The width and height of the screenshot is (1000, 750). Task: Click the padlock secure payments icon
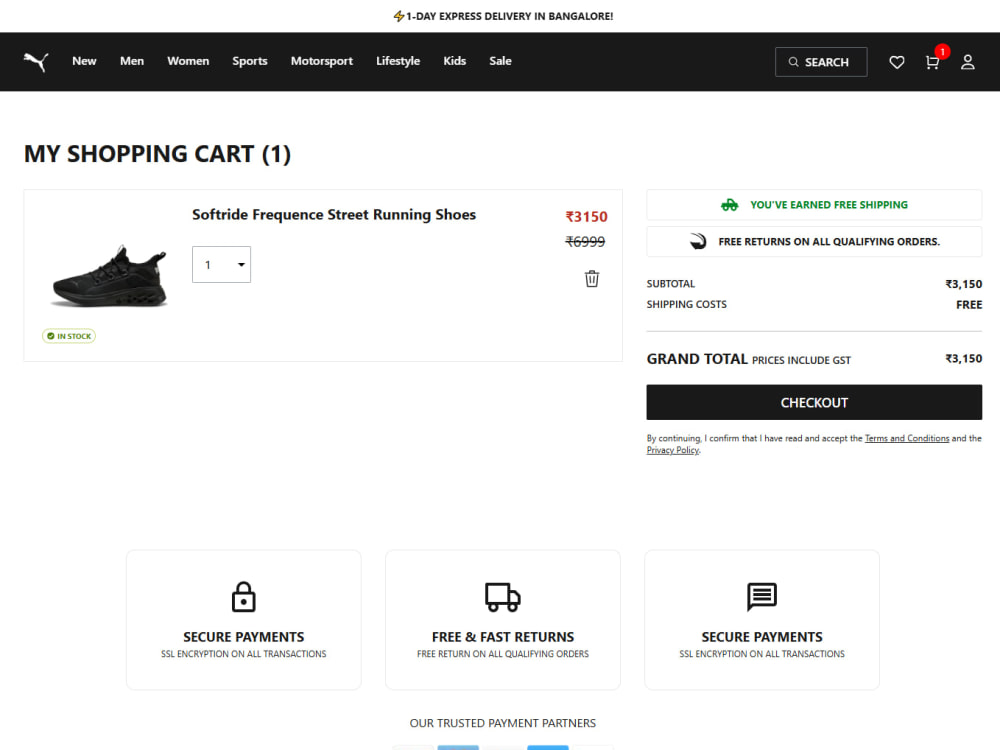click(244, 597)
